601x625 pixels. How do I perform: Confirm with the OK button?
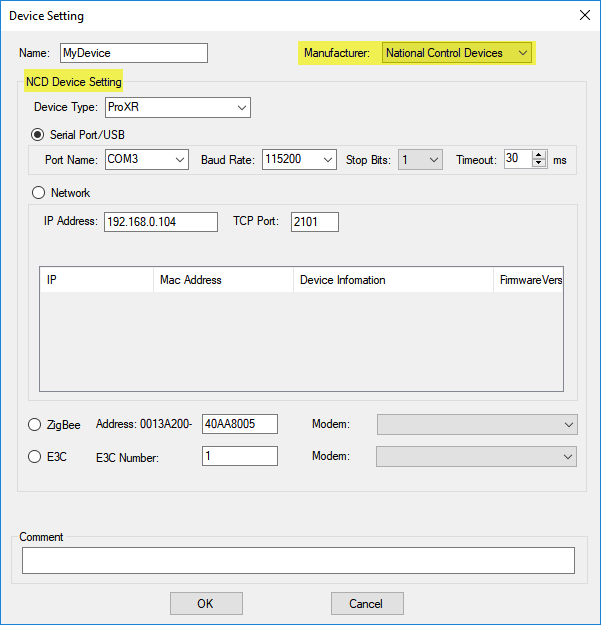(206, 603)
